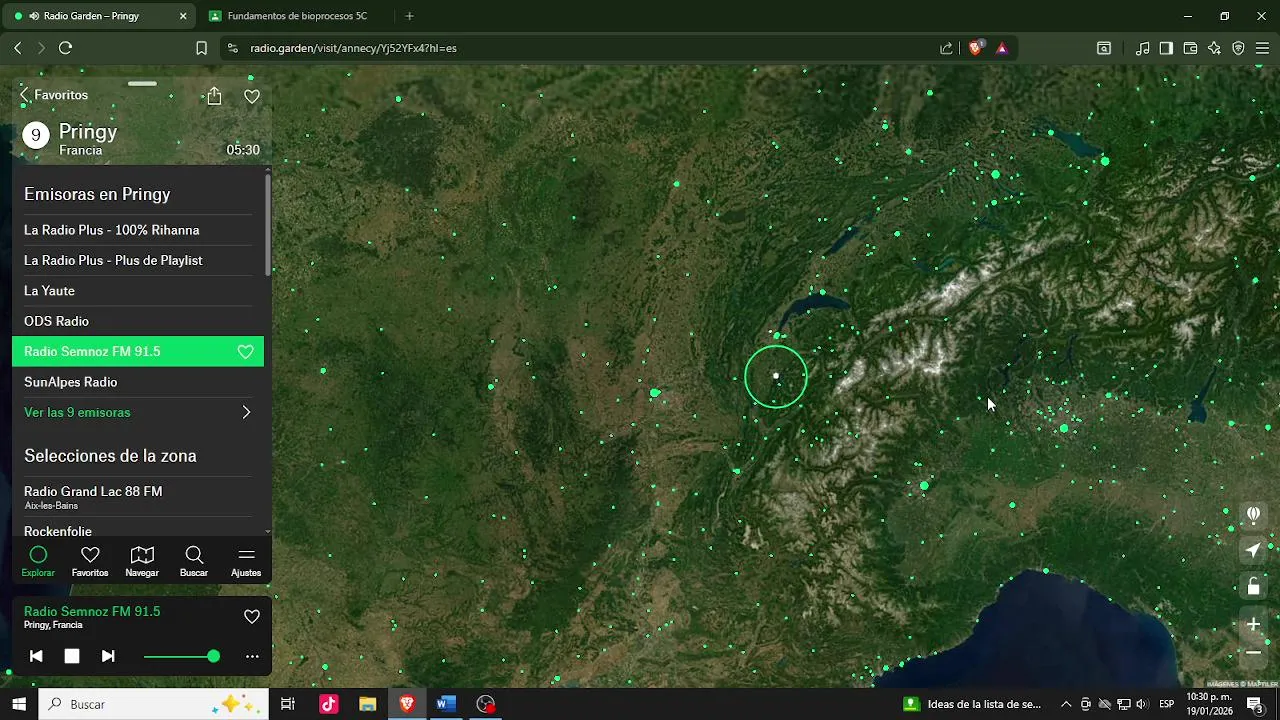
Task: Open Leo AI sparkle icon
Action: (x=1214, y=48)
